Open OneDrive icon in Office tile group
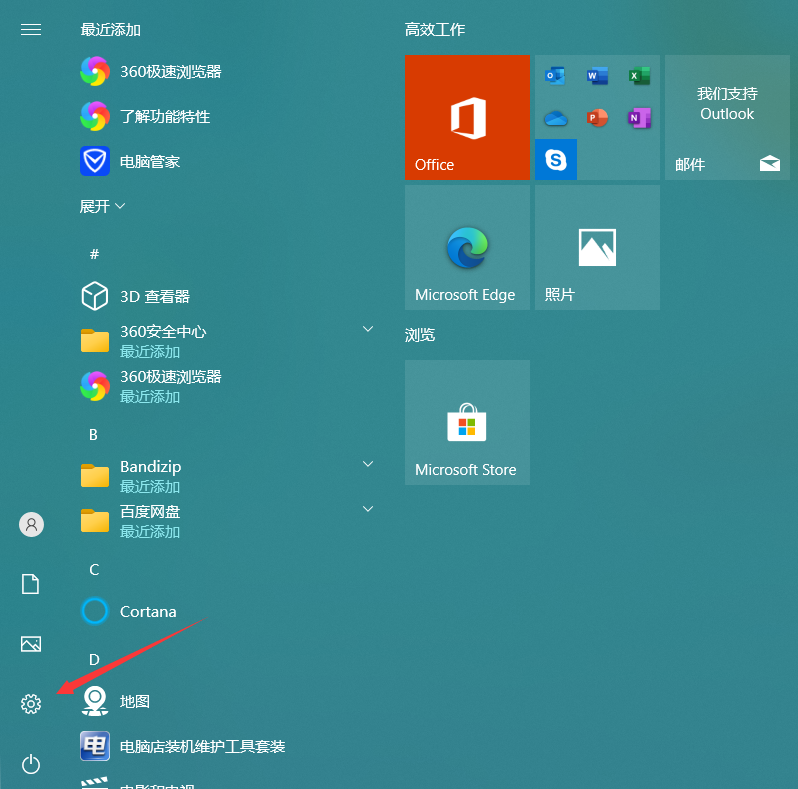798x789 pixels. [x=555, y=118]
